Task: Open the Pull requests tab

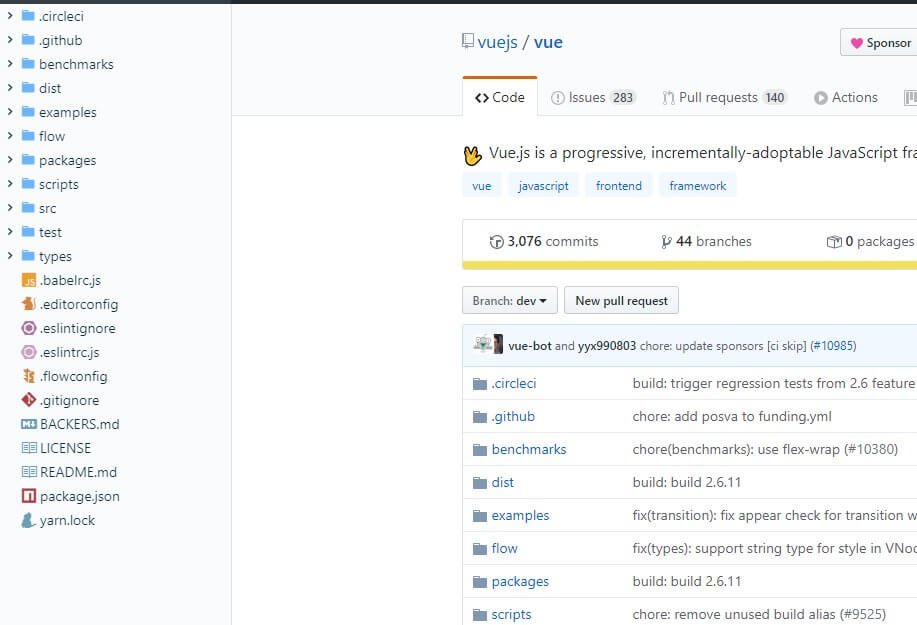Action: point(724,97)
